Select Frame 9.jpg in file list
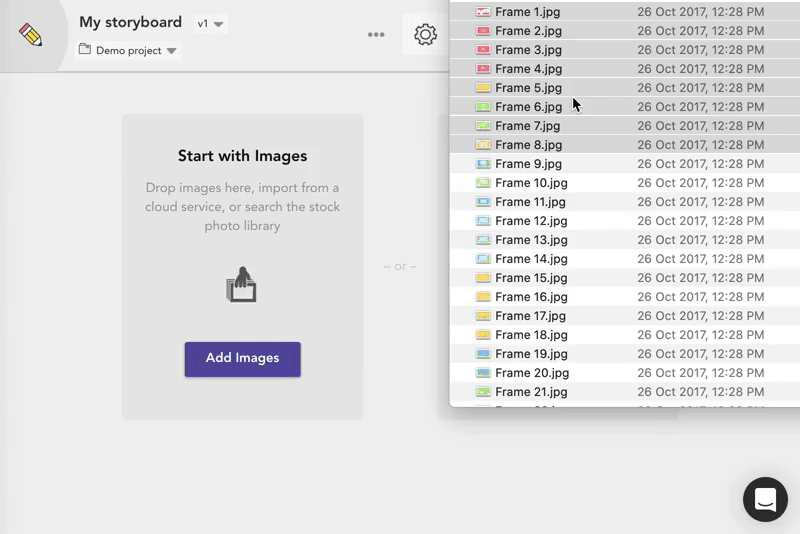The image size is (800, 534). point(528,164)
